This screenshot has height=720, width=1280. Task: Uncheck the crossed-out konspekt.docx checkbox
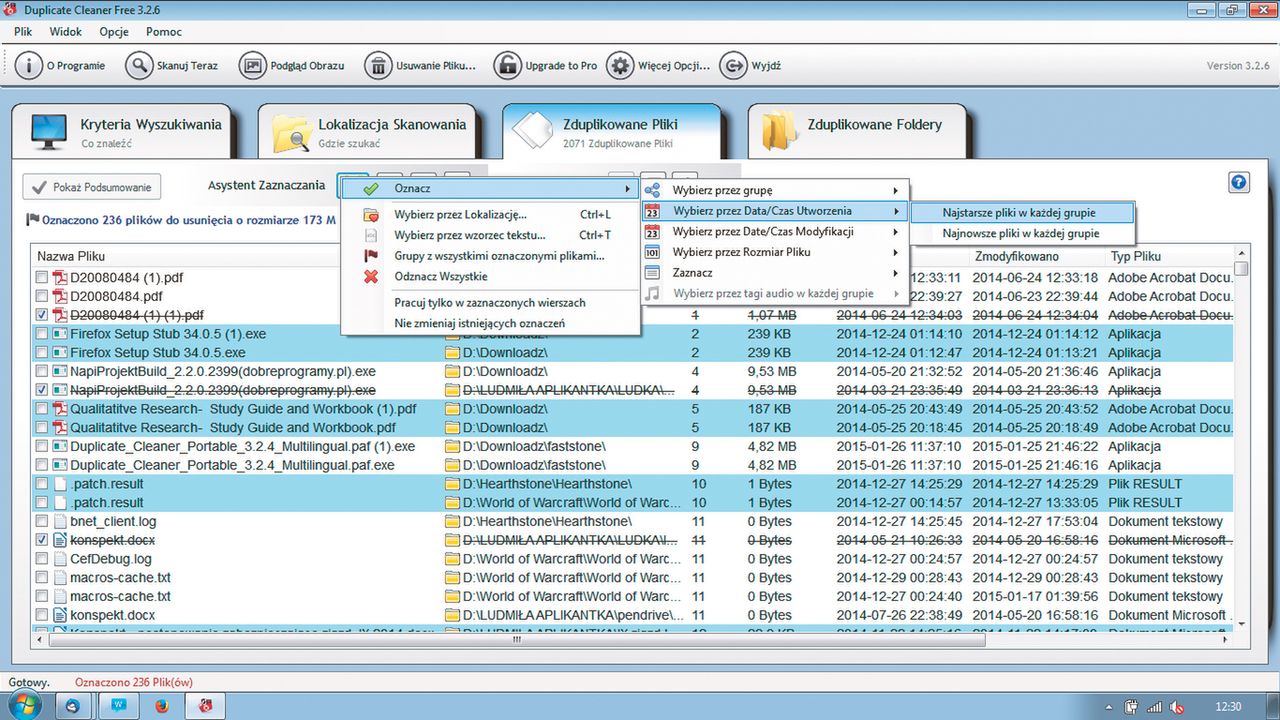pos(42,540)
